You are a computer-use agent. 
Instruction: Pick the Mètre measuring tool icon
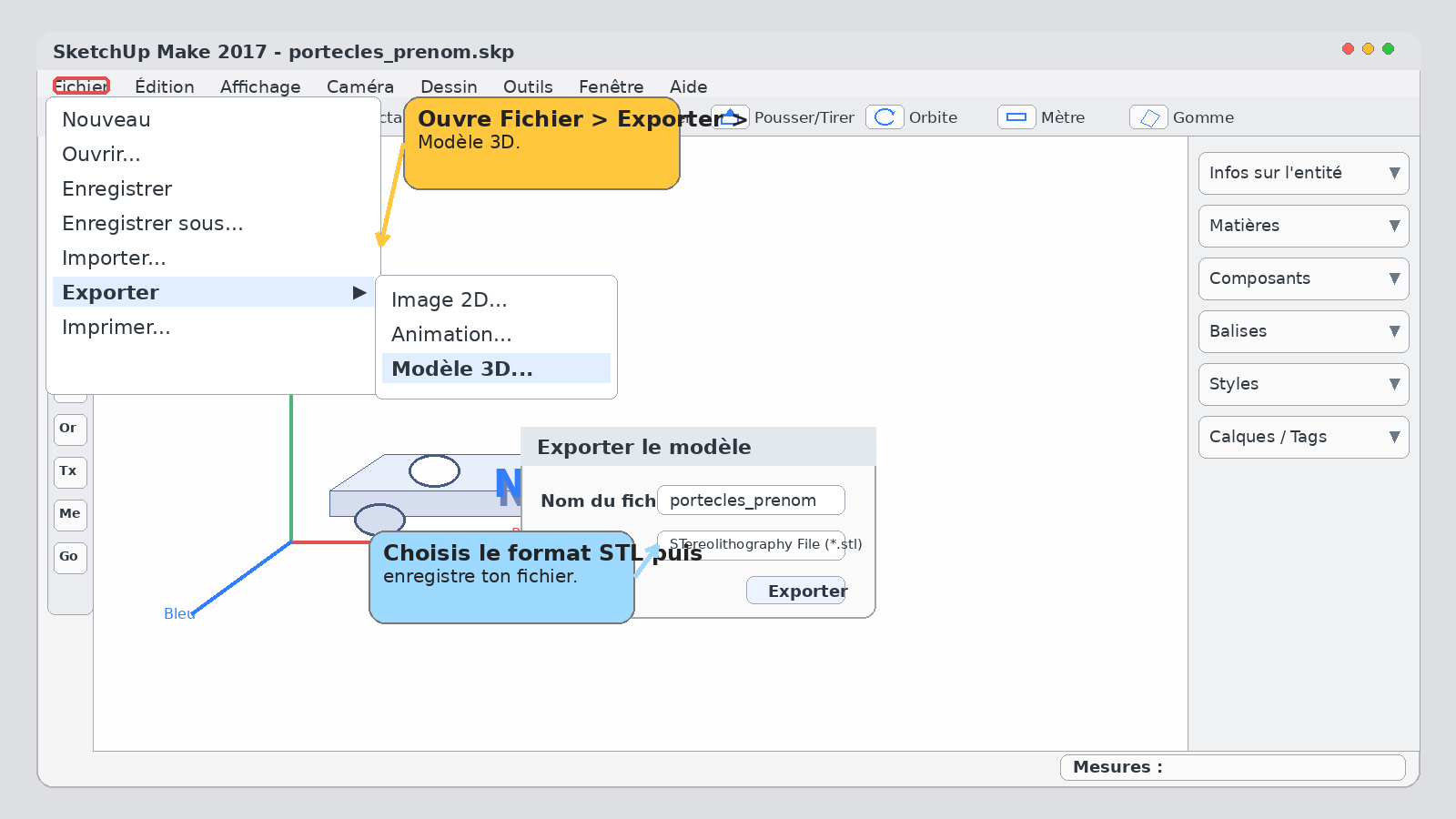coord(1016,117)
